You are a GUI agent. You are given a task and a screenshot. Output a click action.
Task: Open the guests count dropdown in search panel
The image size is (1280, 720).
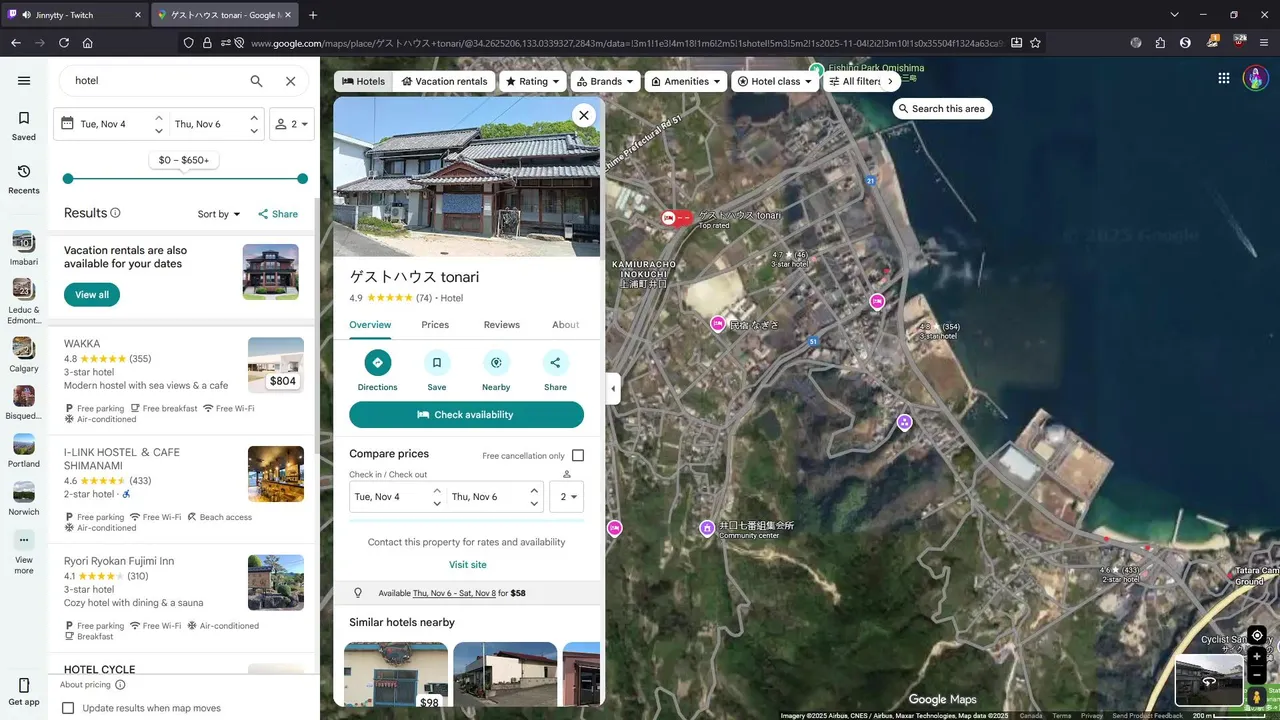(292, 124)
